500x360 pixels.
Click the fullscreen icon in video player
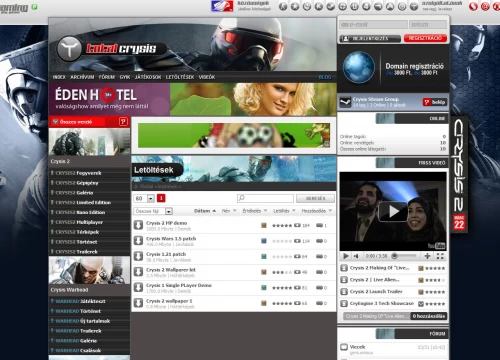(x=440, y=256)
